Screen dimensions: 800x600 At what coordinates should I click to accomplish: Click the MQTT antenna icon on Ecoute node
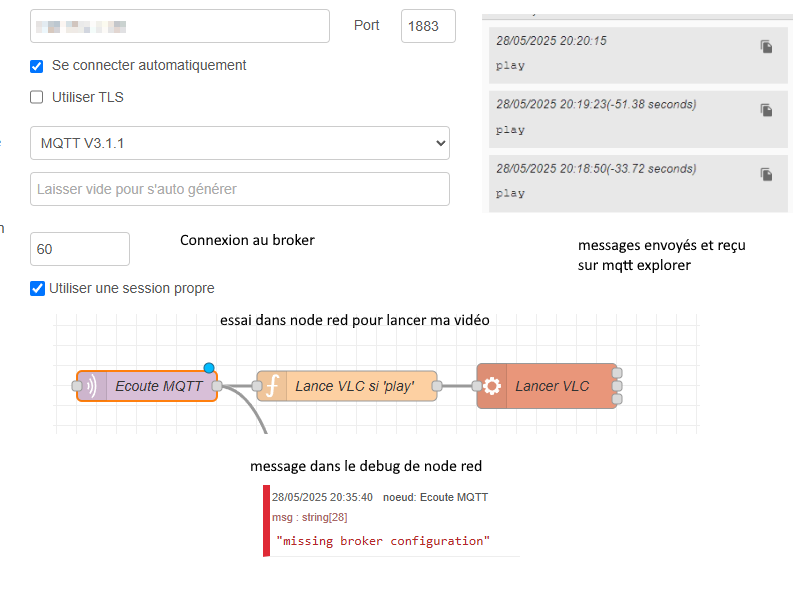click(91, 386)
